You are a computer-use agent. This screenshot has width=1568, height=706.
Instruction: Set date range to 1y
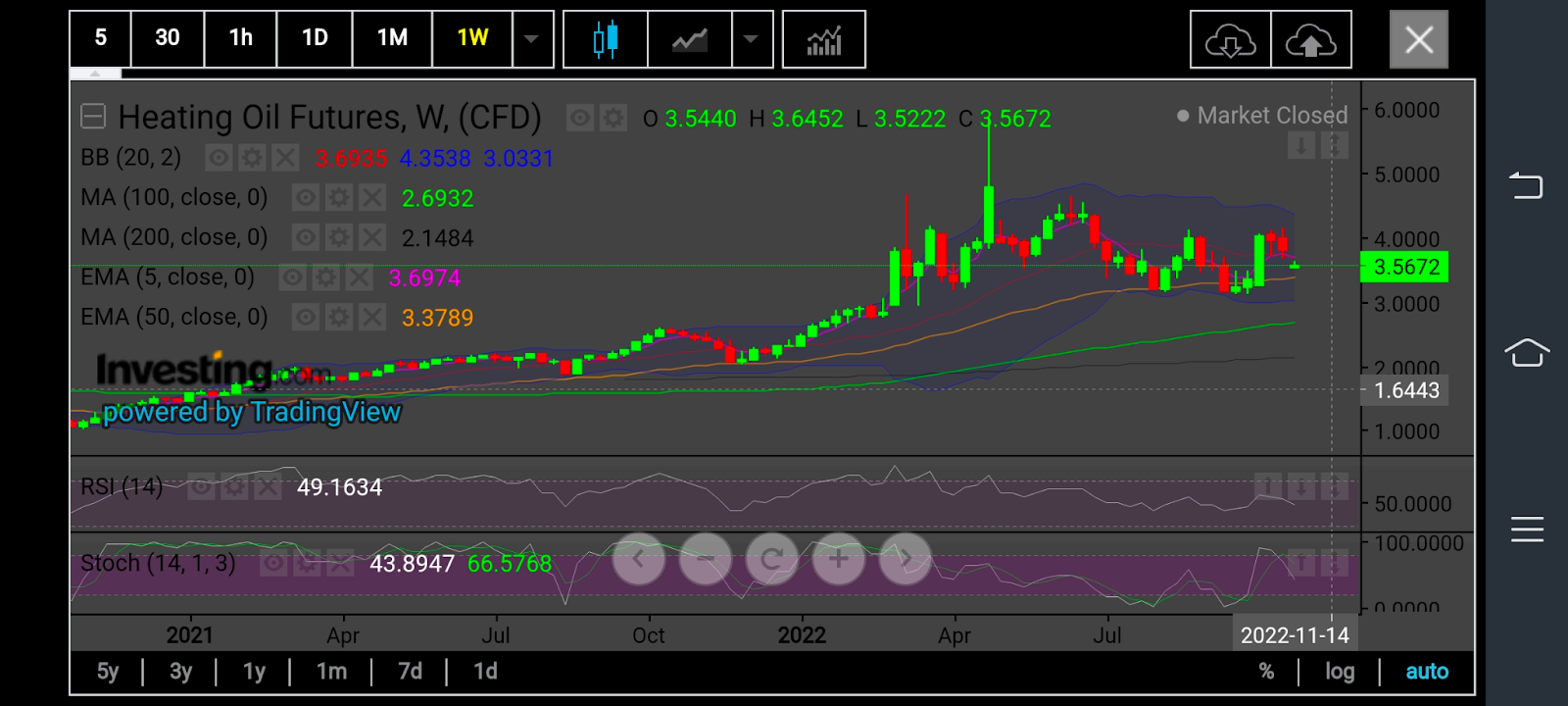[255, 672]
